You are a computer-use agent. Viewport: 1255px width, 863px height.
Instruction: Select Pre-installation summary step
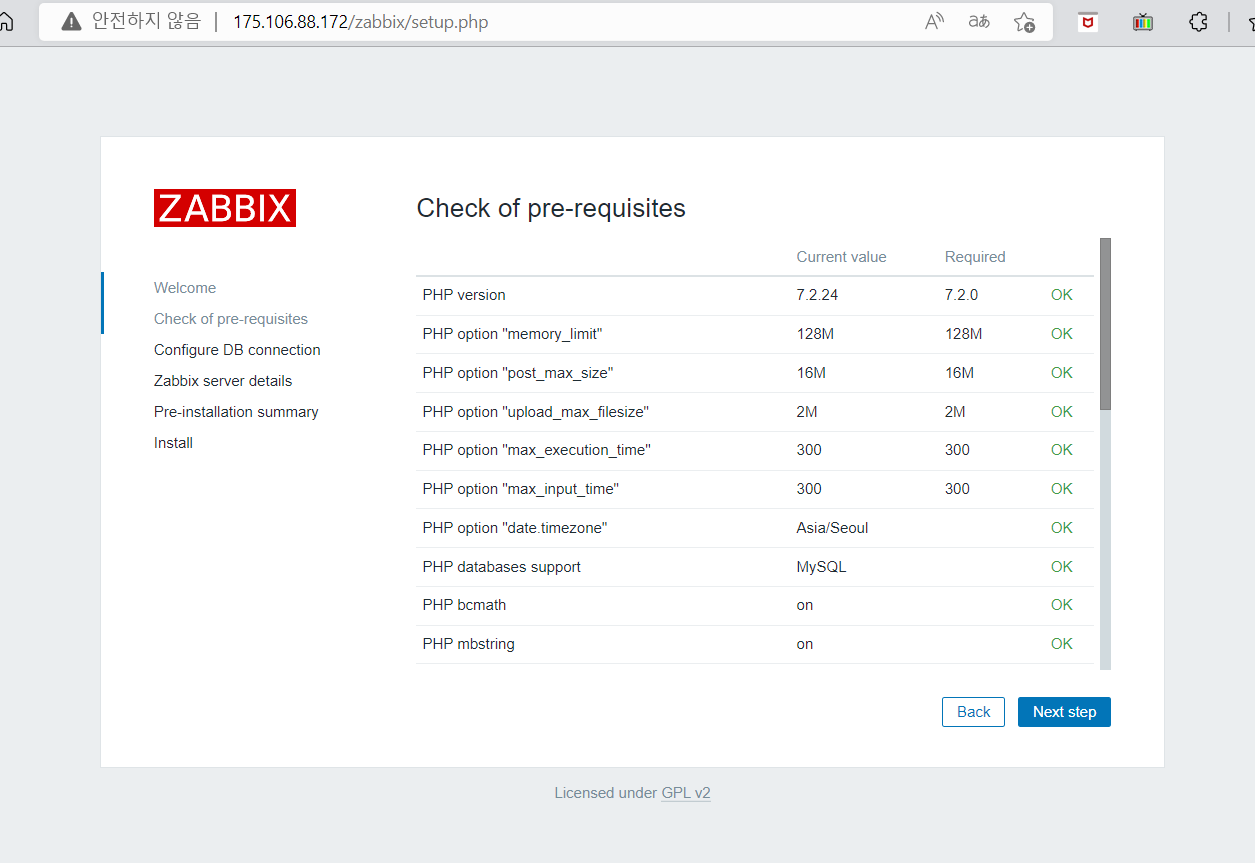236,412
